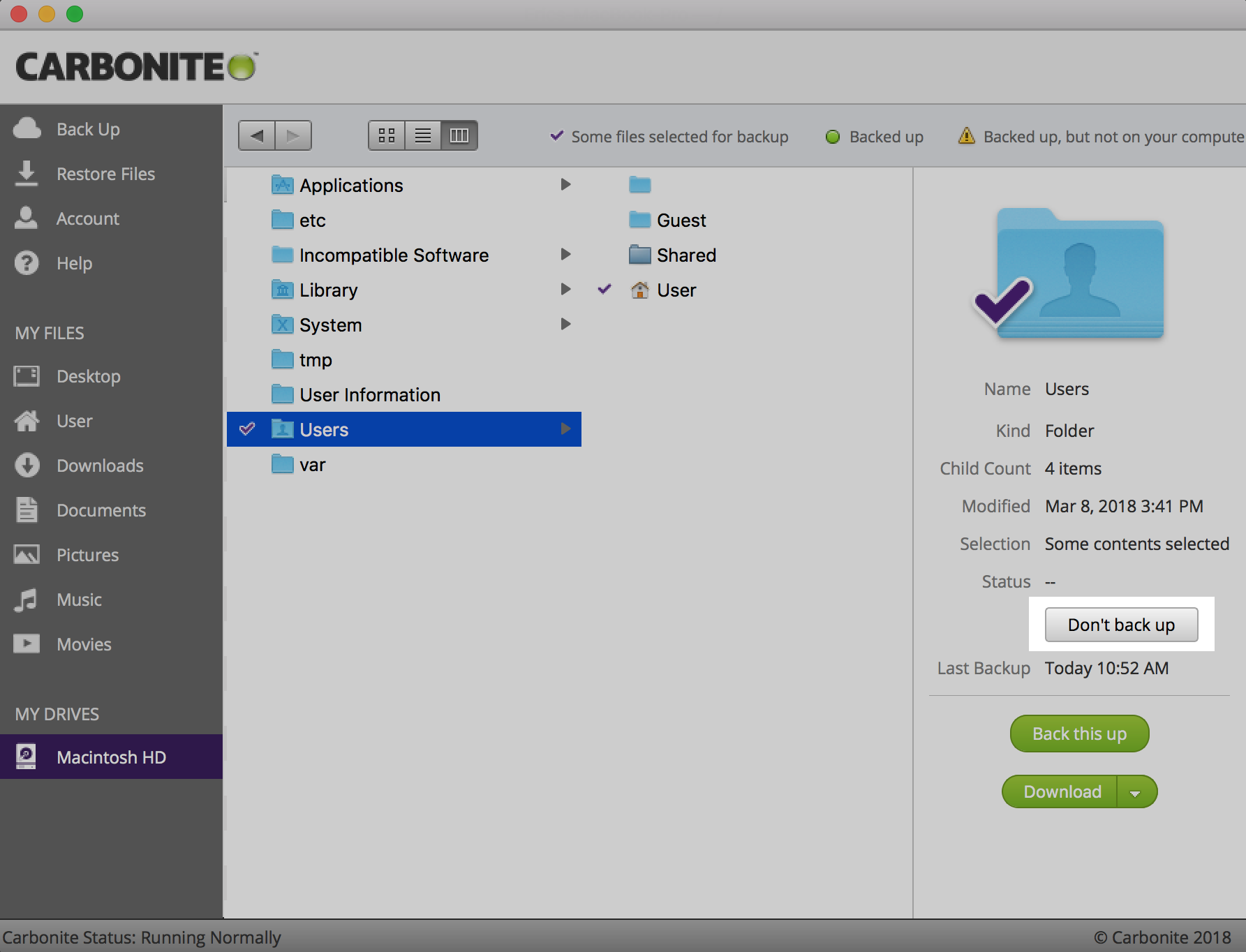This screenshot has width=1246, height=952.
Task: Switch to list view
Action: [423, 135]
